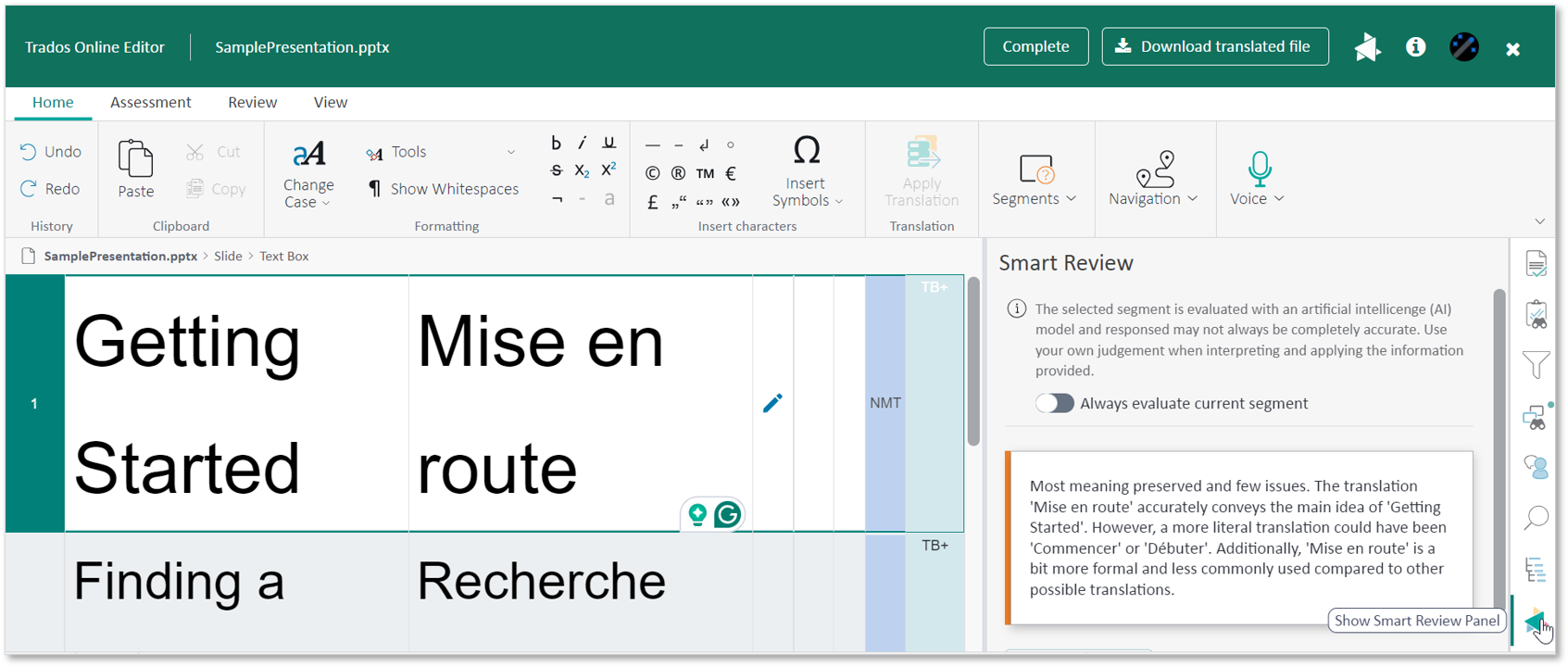Click the pencil edit icon in segment 1

point(772,403)
